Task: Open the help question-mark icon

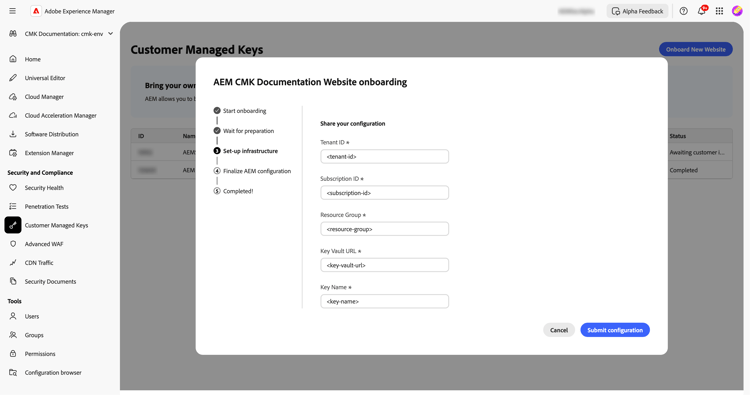Action: point(684,11)
